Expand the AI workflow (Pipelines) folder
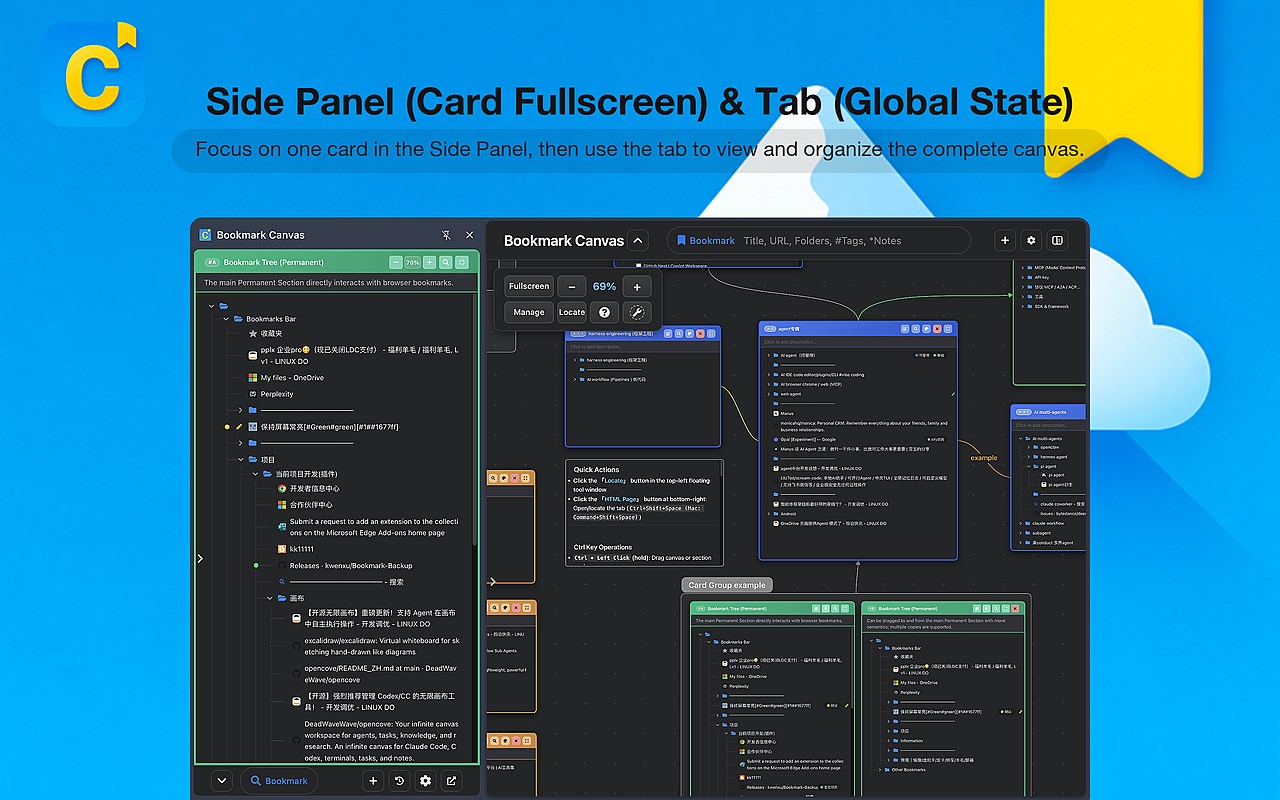 click(x=575, y=380)
